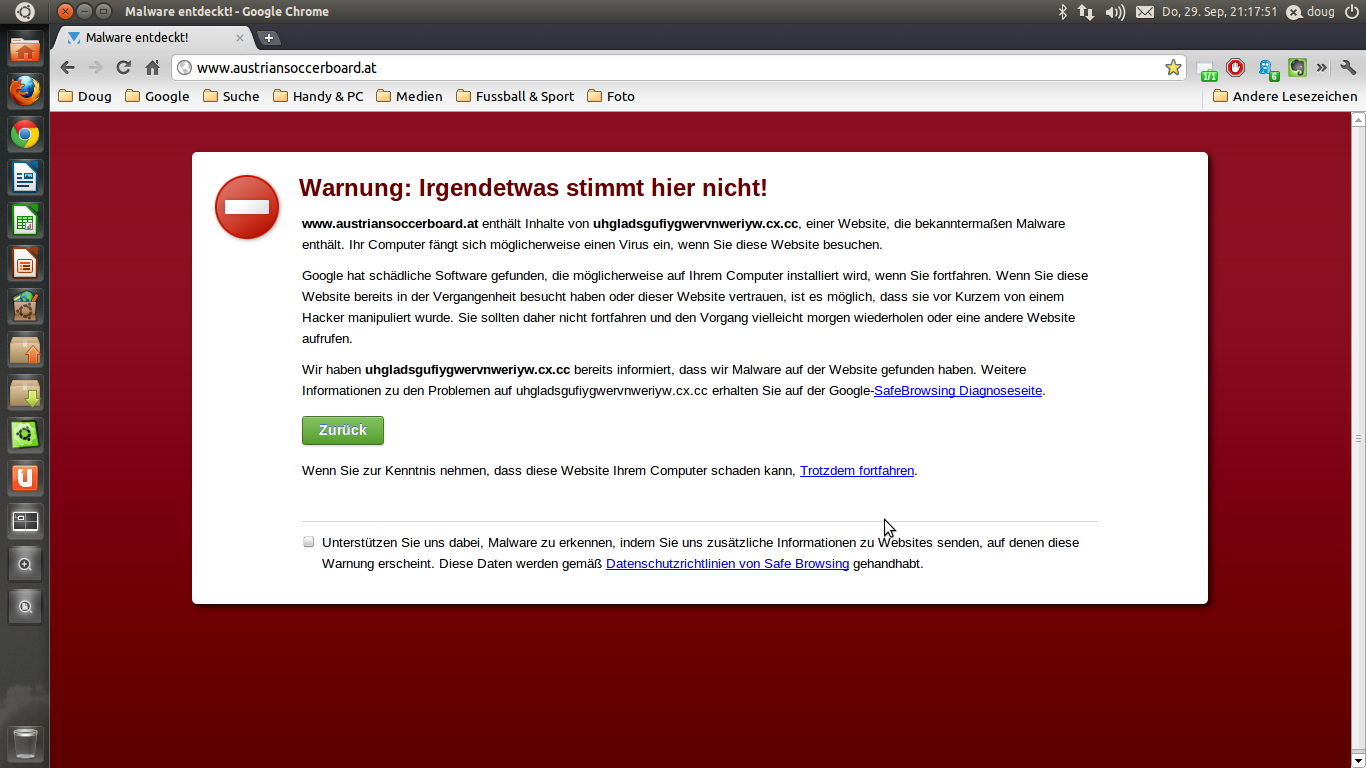Open Chrome's wrench settings menu
Screen dimensions: 1366x768
1347,68
